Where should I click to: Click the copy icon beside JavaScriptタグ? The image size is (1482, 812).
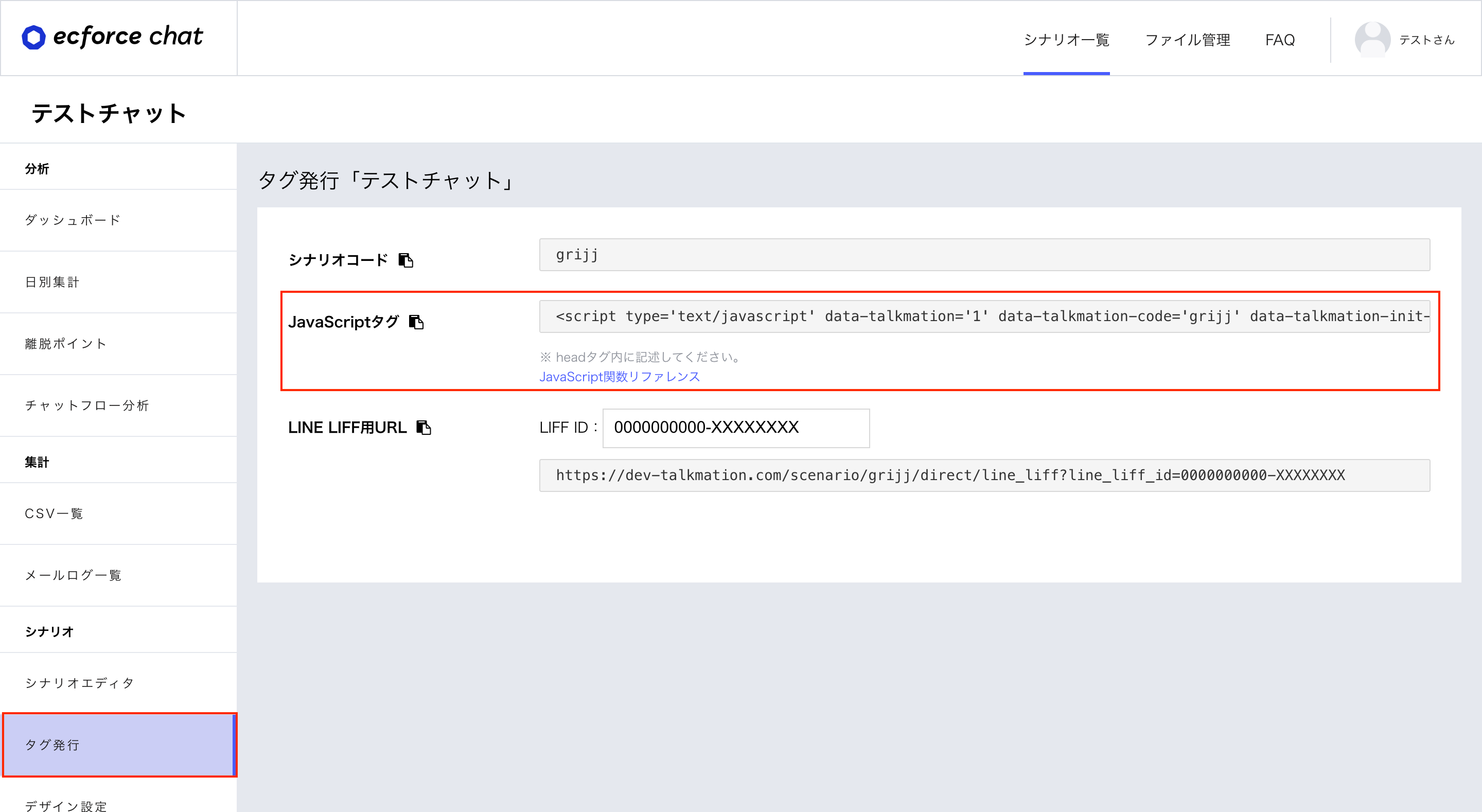click(416, 322)
